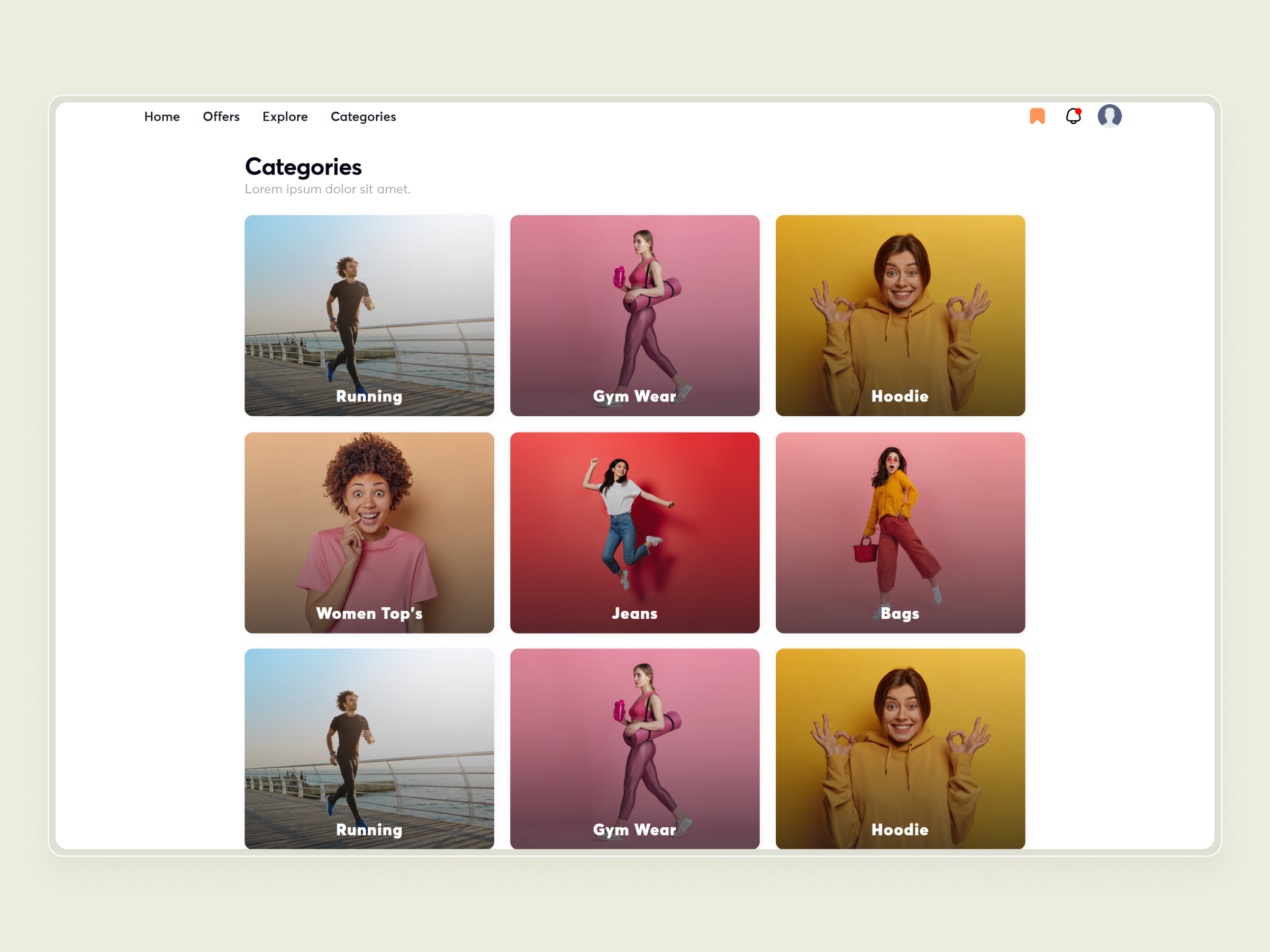Viewport: 1270px width, 952px height.
Task: Open the user profile avatar
Action: pos(1110,115)
